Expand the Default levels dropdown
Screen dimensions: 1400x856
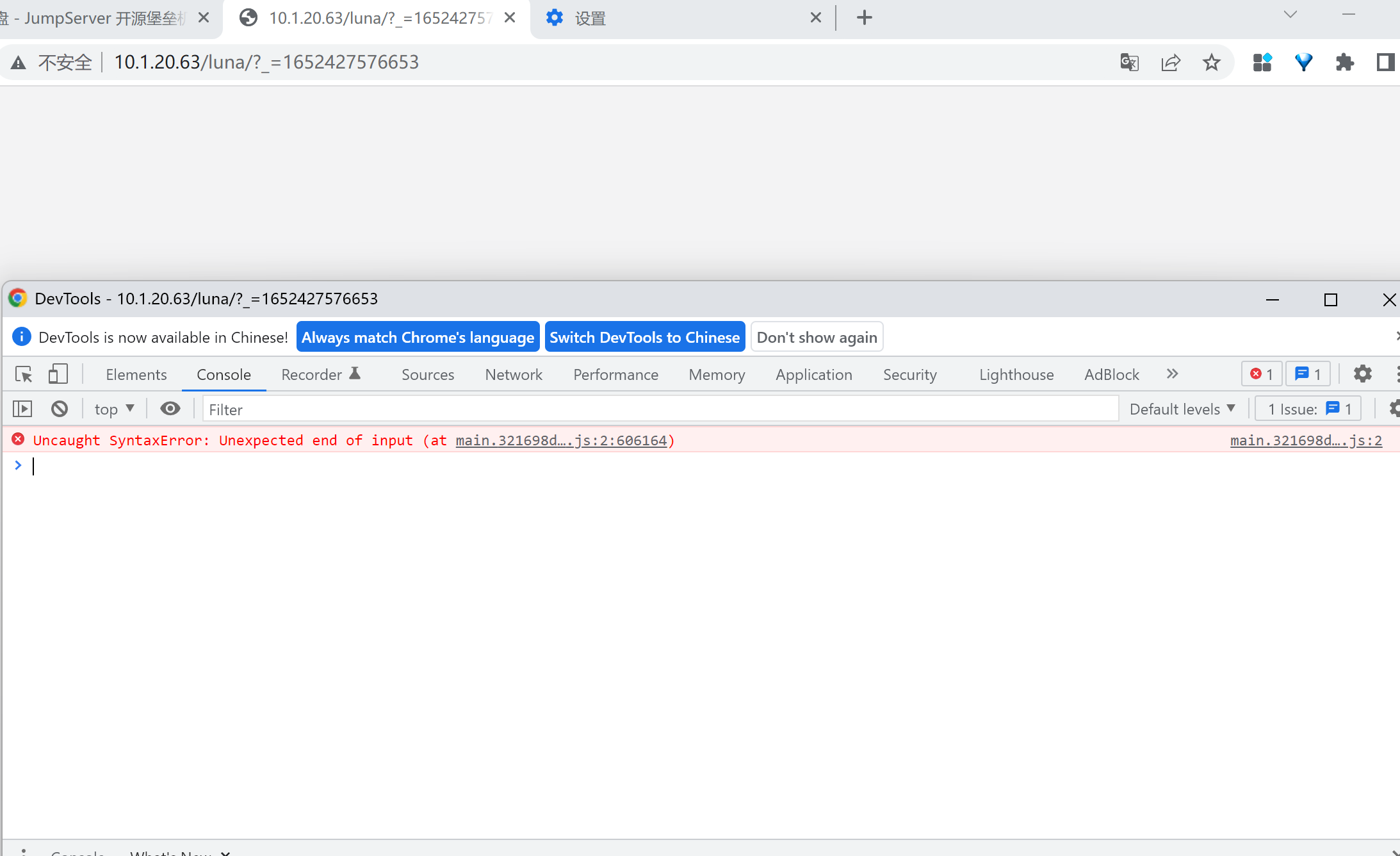(1182, 409)
